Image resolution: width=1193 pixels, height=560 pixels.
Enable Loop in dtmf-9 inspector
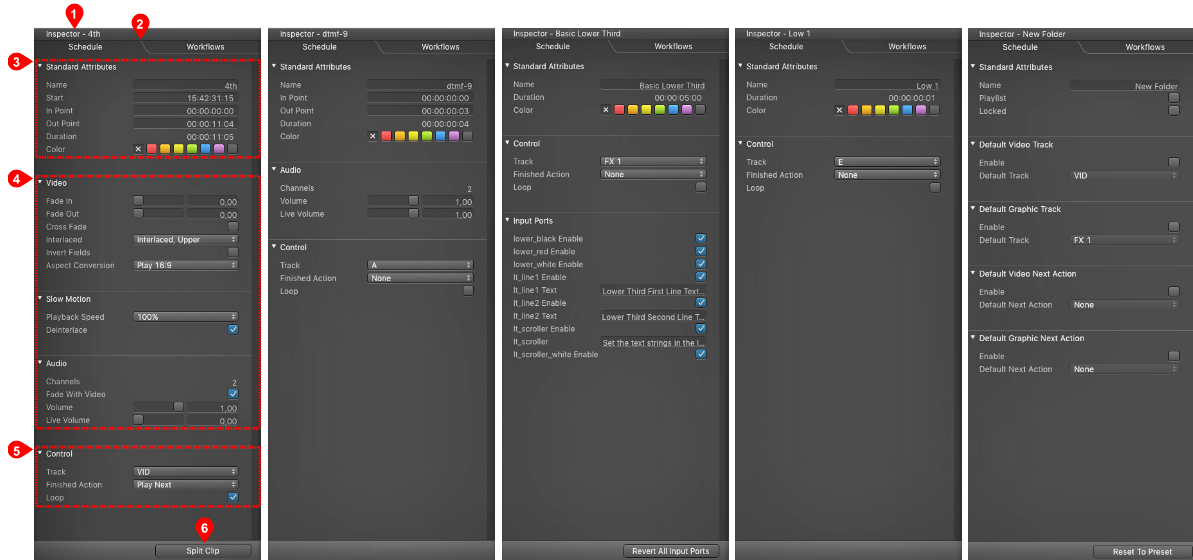point(468,291)
